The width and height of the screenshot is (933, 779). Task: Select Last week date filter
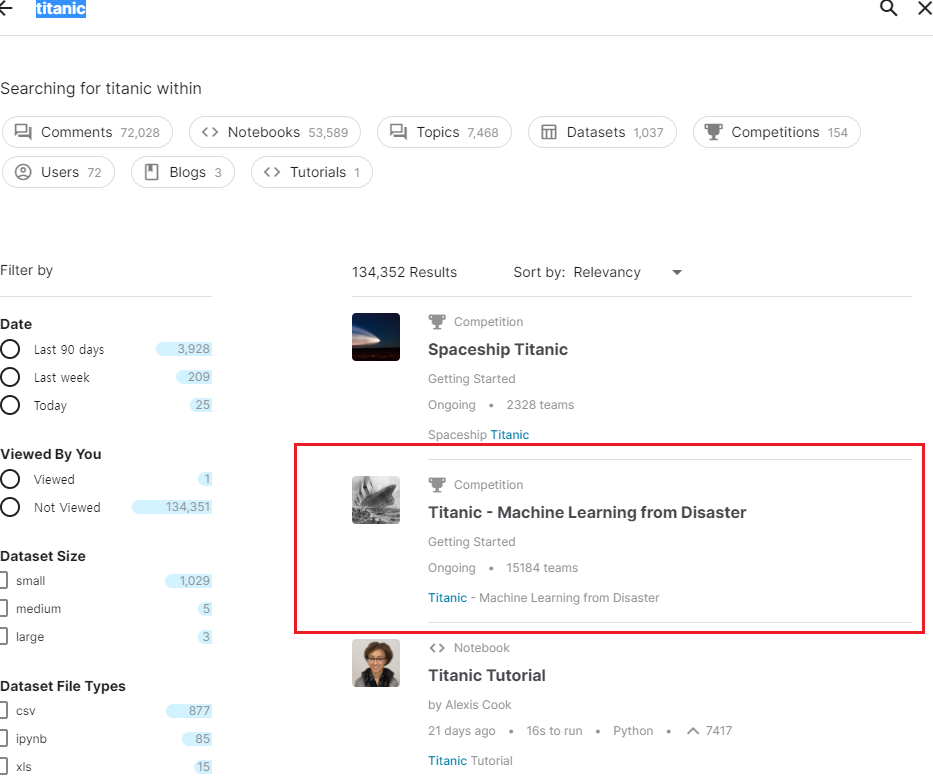(10, 377)
